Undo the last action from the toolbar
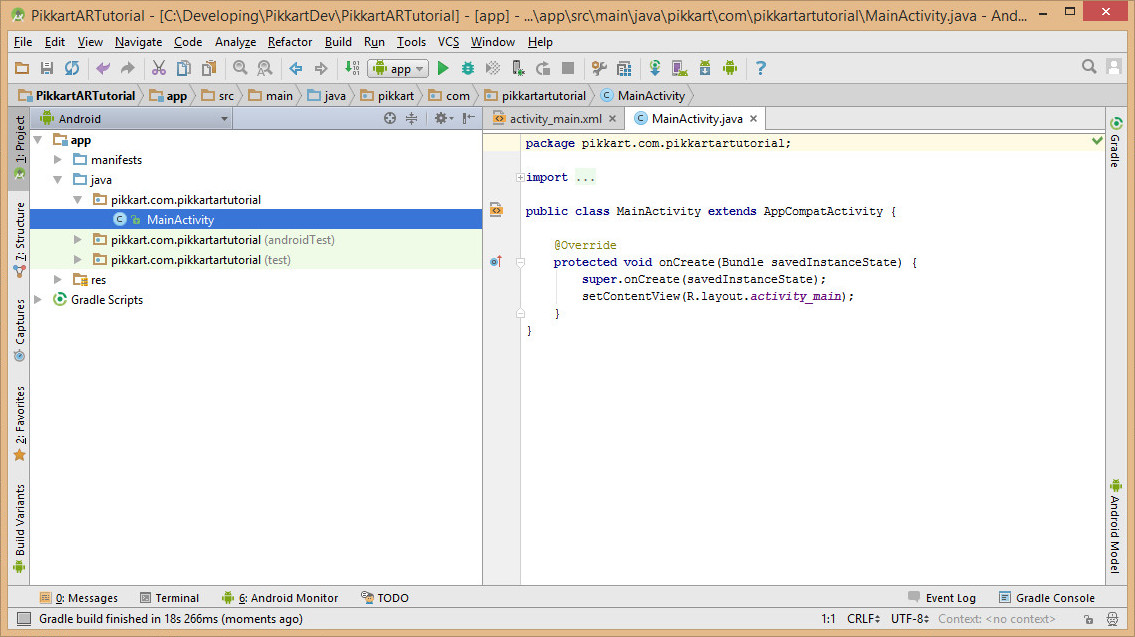This screenshot has width=1135, height=637. [x=103, y=68]
